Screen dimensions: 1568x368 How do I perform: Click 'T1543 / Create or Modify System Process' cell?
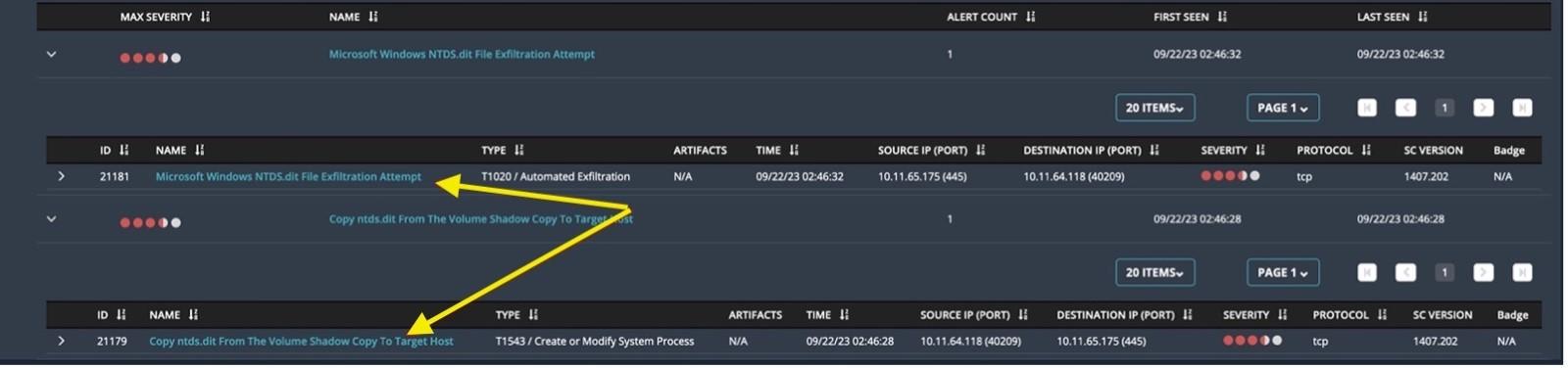coord(595,342)
